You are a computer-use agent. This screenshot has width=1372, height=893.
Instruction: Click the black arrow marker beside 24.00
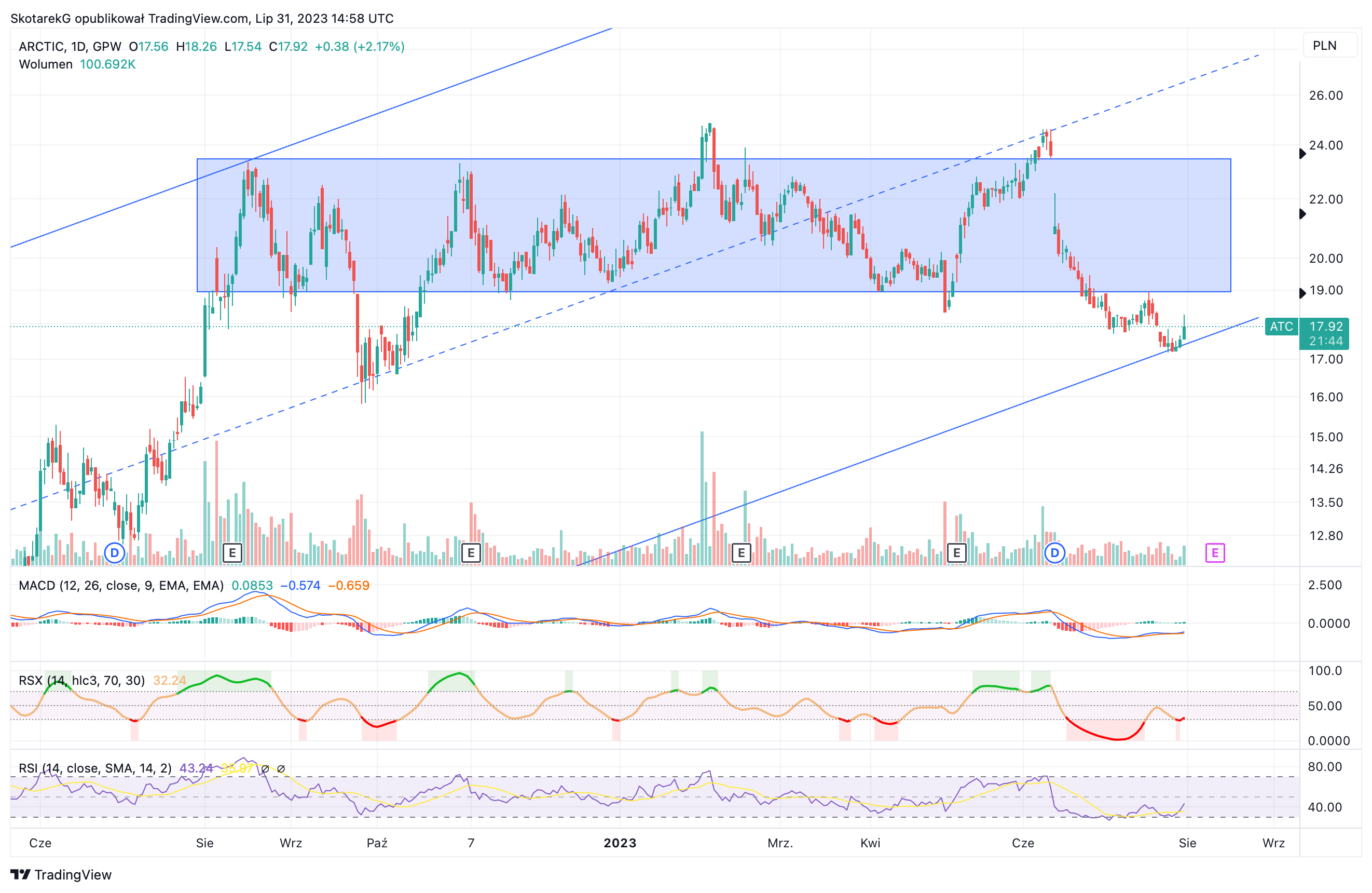(1302, 154)
